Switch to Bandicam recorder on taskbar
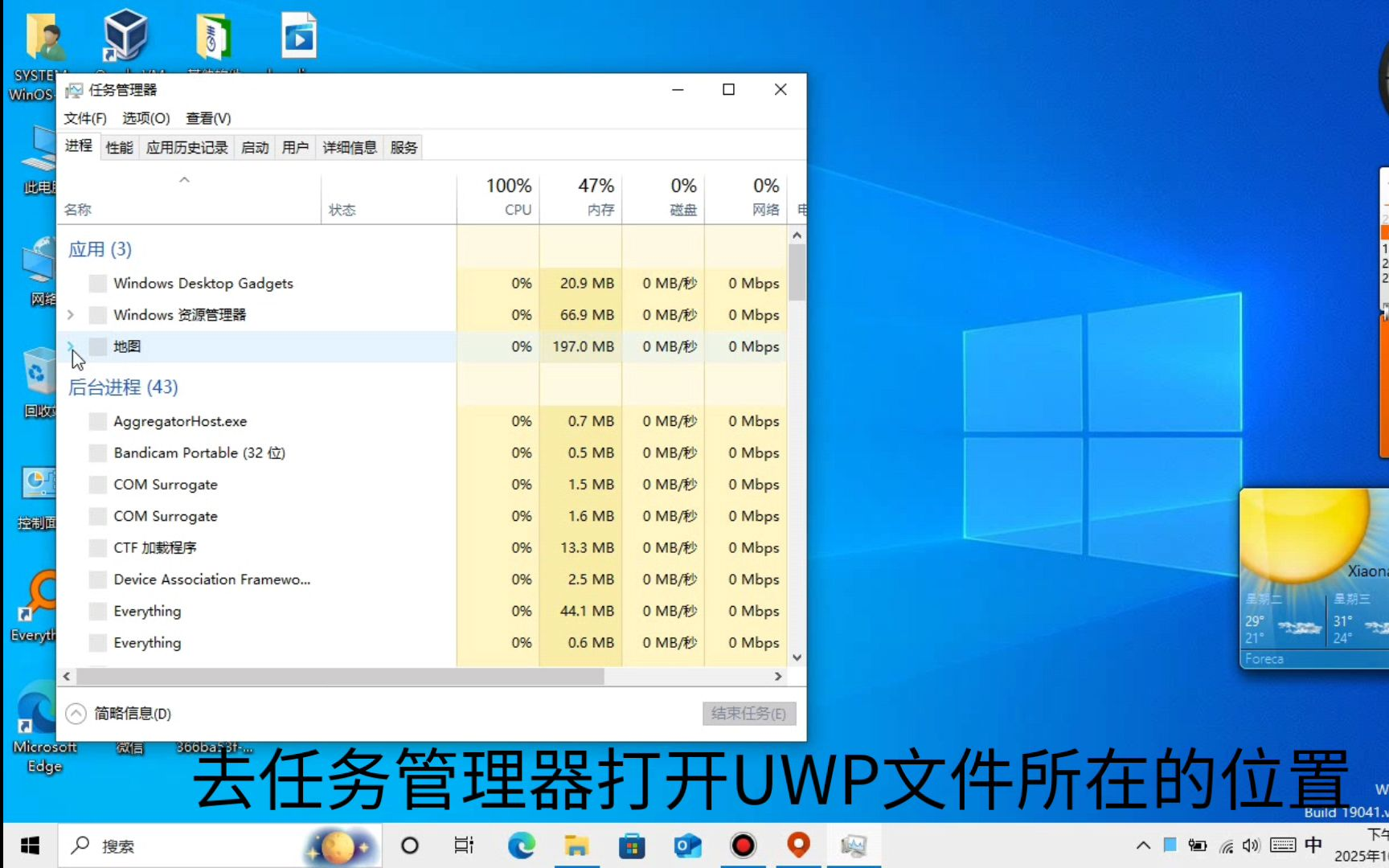This screenshot has height=868, width=1389. (x=743, y=845)
